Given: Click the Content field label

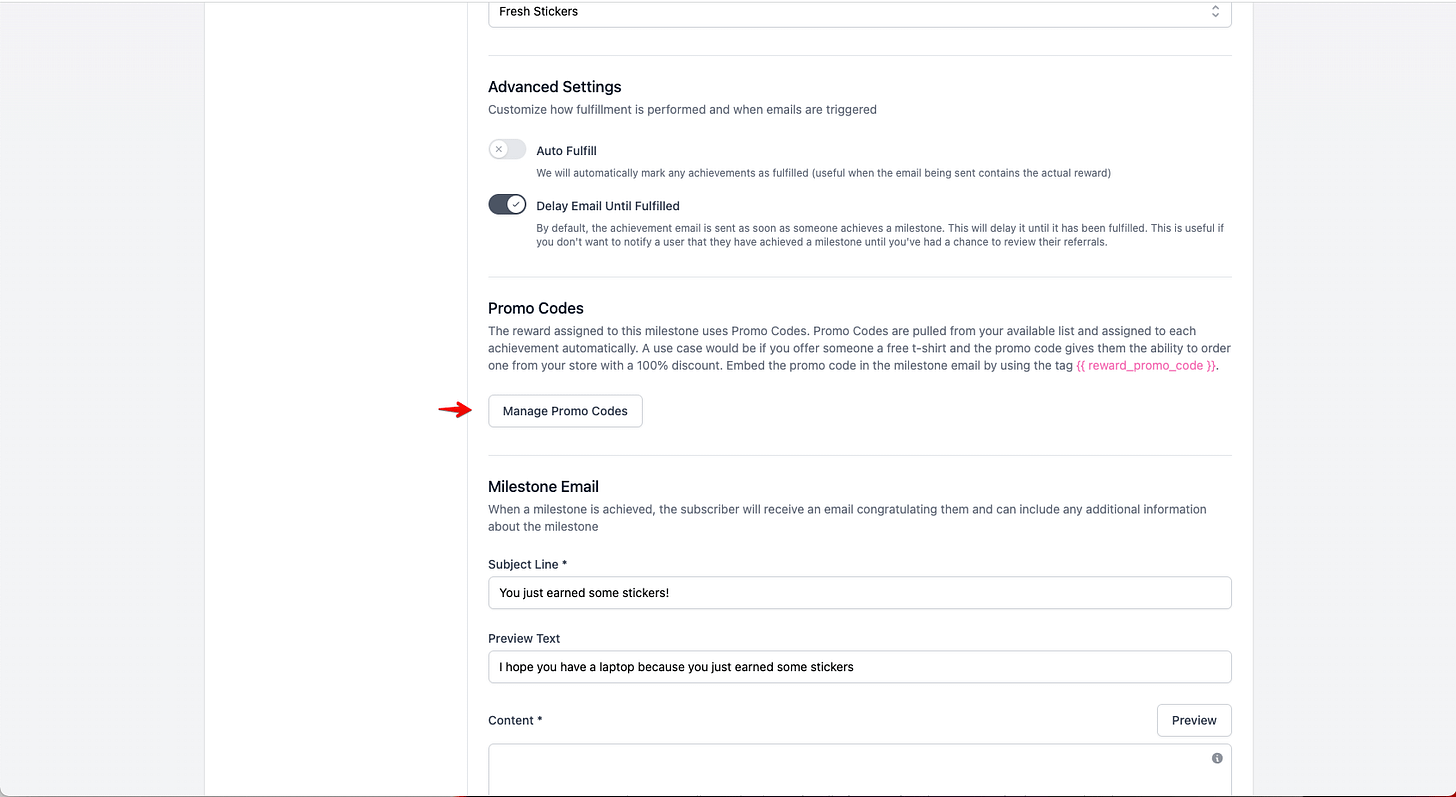Looking at the screenshot, I should pyautogui.click(x=515, y=721).
